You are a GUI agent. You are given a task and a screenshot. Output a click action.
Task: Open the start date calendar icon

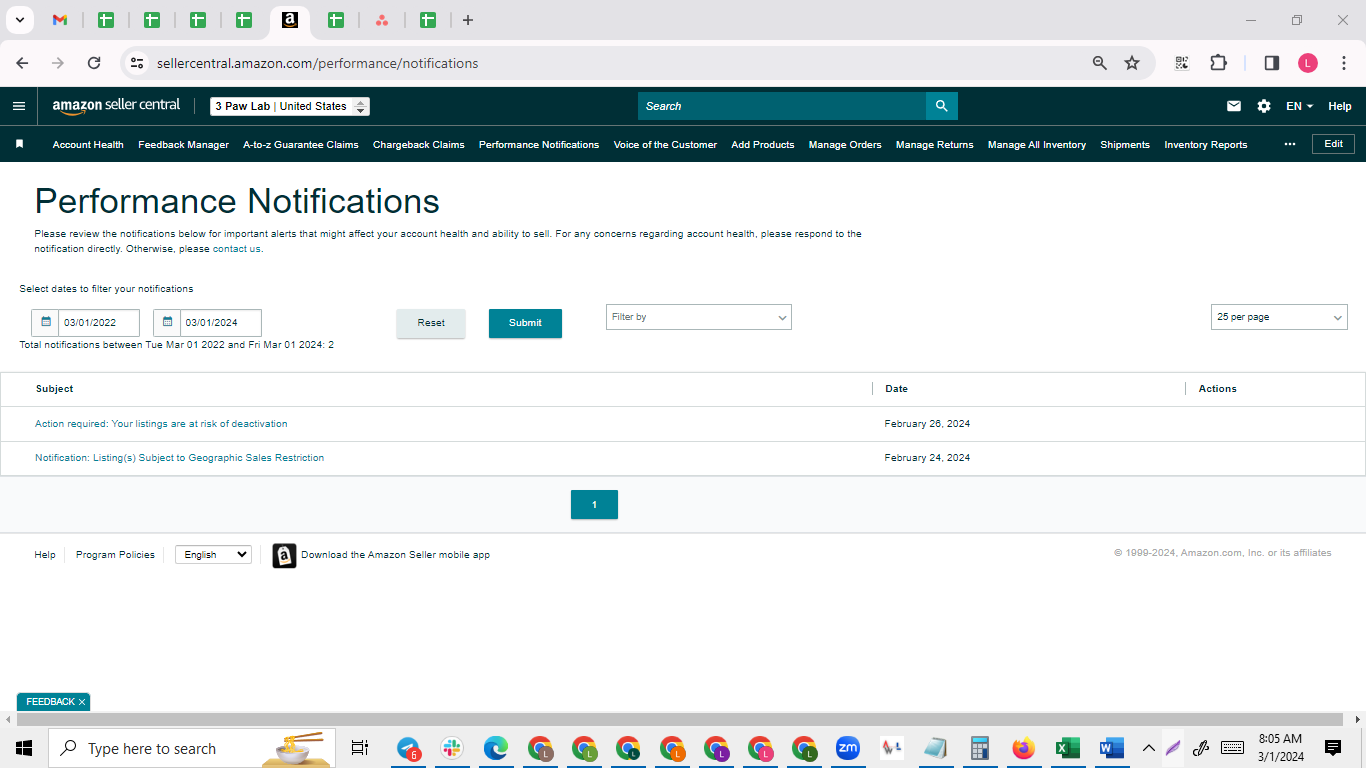click(45, 323)
